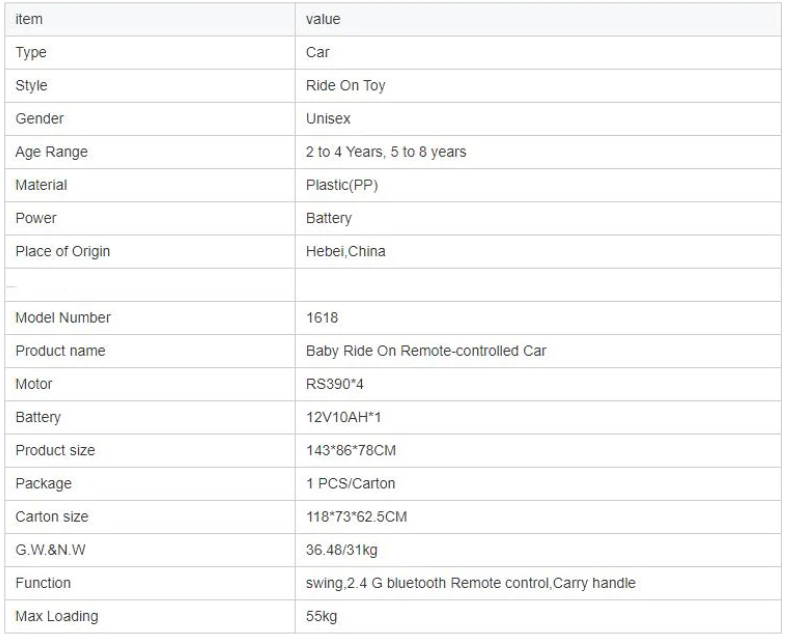Click the "Model Number" label cell
Screen dimensions: 788x641
(63, 318)
